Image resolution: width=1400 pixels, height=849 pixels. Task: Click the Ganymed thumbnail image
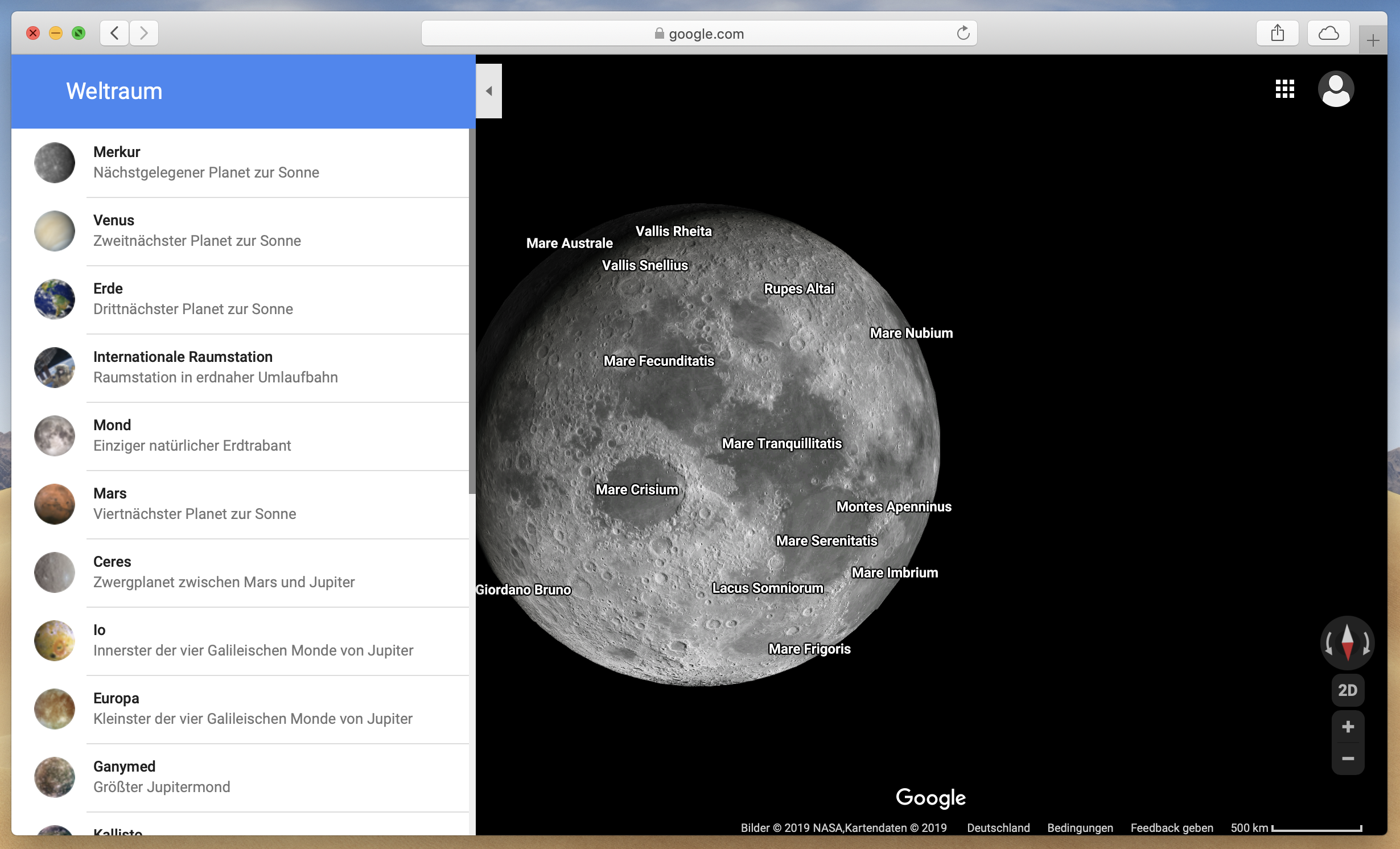(55, 777)
